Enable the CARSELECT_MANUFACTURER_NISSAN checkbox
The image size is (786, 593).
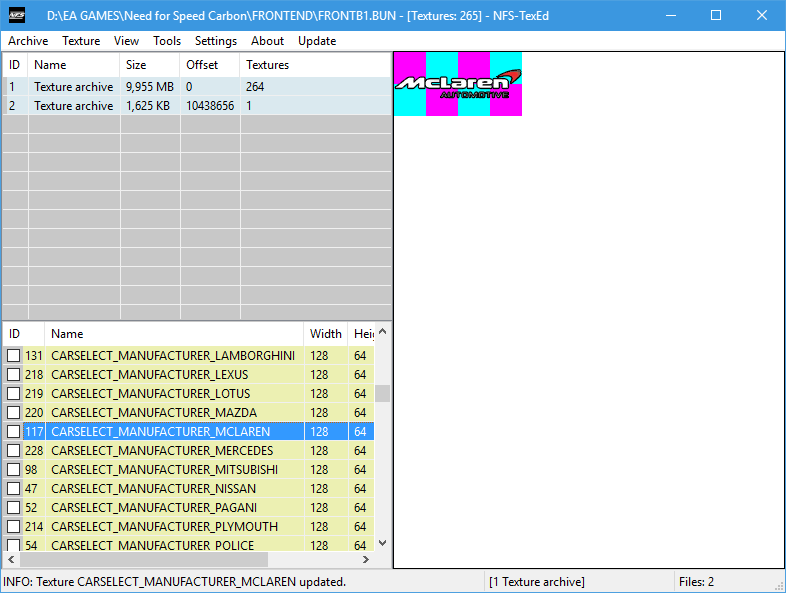pyautogui.click(x=14, y=489)
